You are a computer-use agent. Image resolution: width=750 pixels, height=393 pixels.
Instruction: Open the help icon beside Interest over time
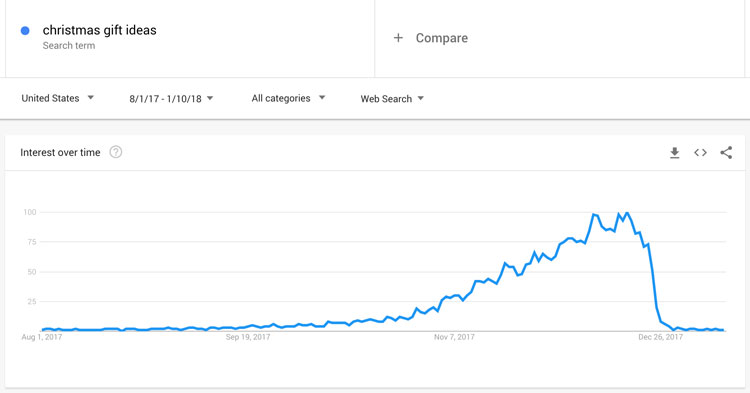[116, 152]
